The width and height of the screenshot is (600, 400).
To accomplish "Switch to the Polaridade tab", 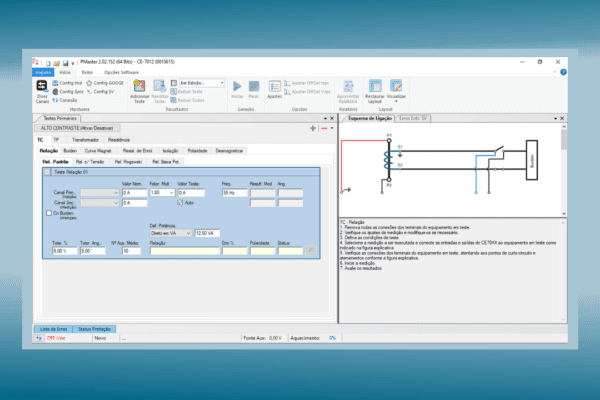I will [x=197, y=151].
